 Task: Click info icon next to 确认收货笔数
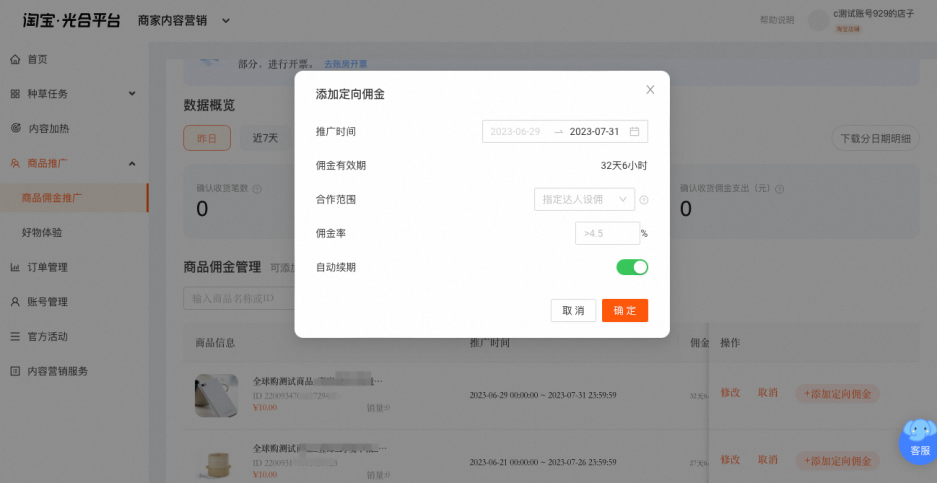(x=257, y=189)
